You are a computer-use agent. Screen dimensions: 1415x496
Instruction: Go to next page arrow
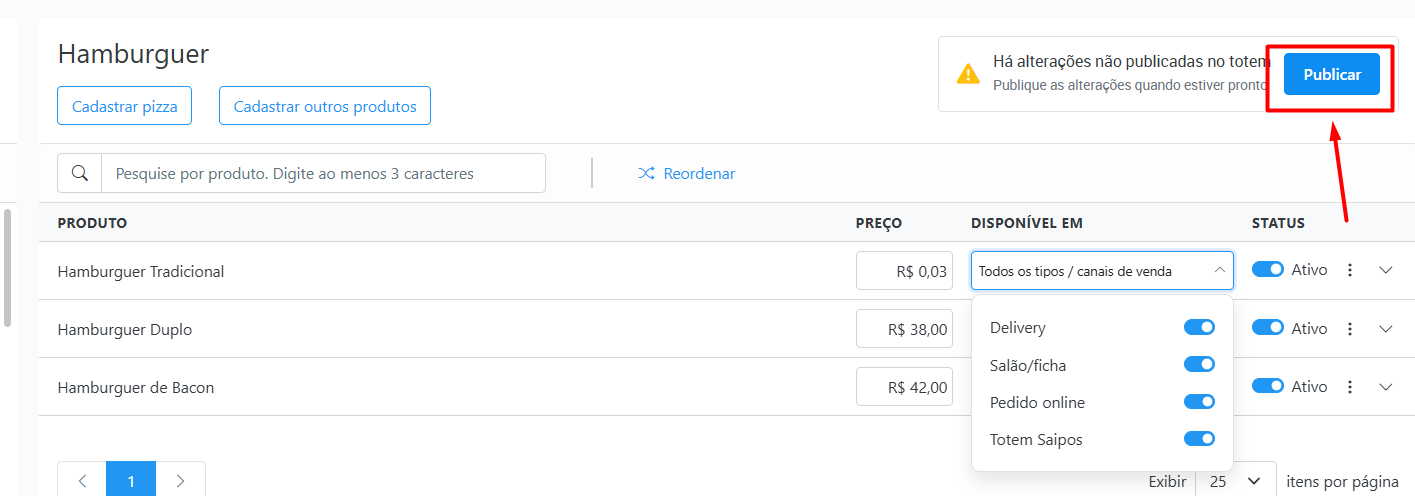[180, 481]
